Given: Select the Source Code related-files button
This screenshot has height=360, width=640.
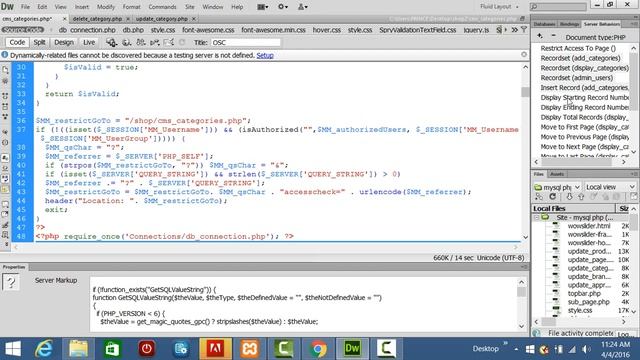Looking at the screenshot, I should click(x=22, y=30).
